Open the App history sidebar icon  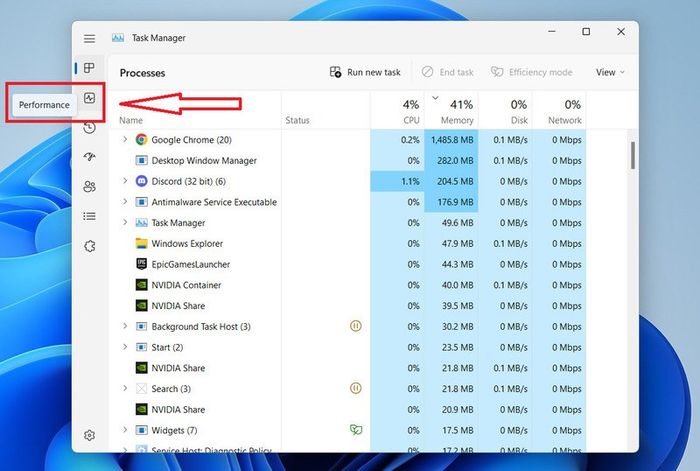click(x=90, y=127)
